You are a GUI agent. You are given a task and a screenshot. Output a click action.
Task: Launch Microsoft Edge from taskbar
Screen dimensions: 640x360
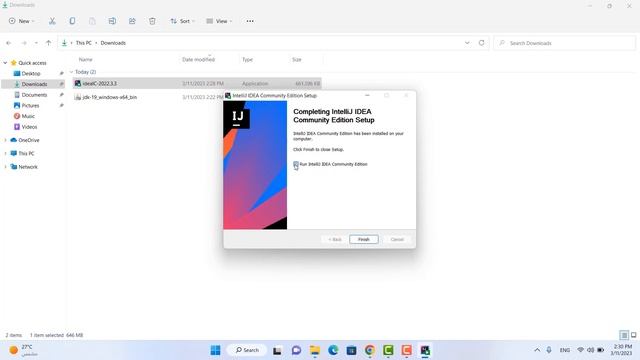tap(333, 350)
